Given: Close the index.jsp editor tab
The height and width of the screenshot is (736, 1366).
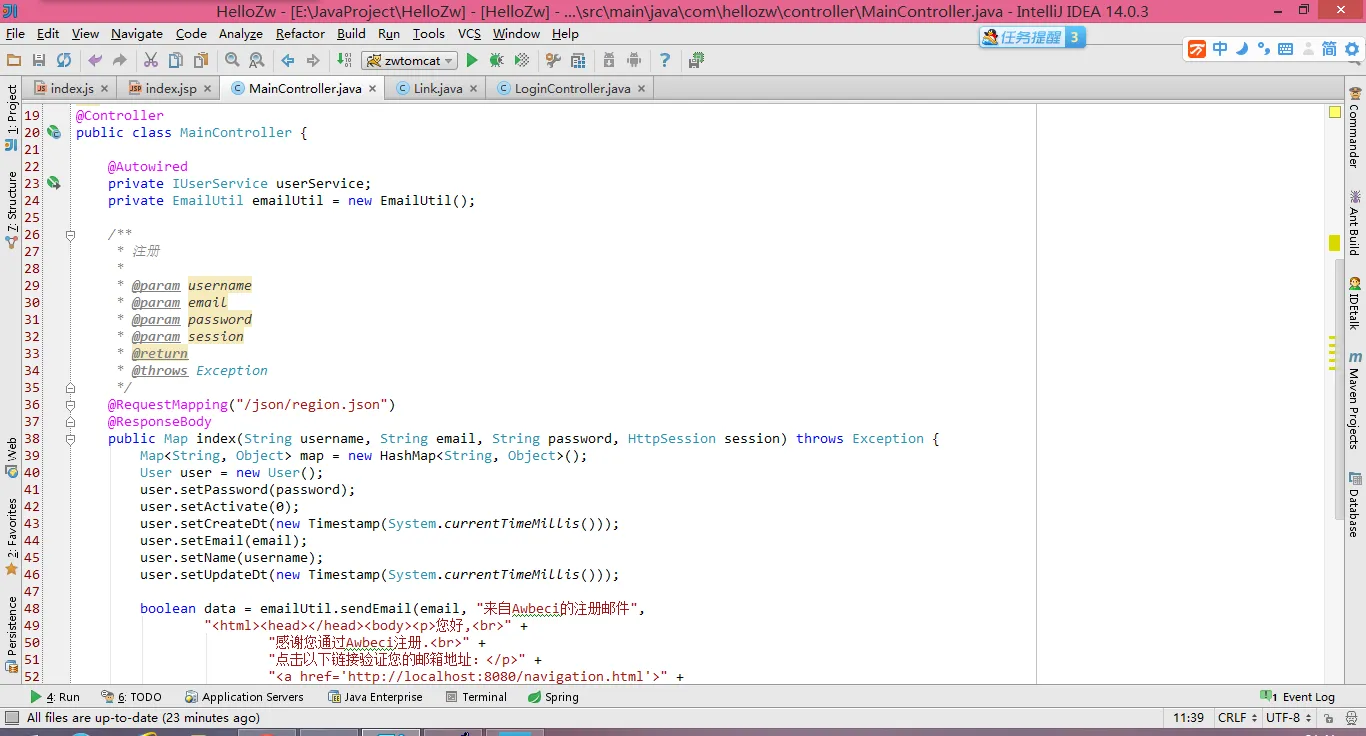Looking at the screenshot, I should click(x=207, y=89).
